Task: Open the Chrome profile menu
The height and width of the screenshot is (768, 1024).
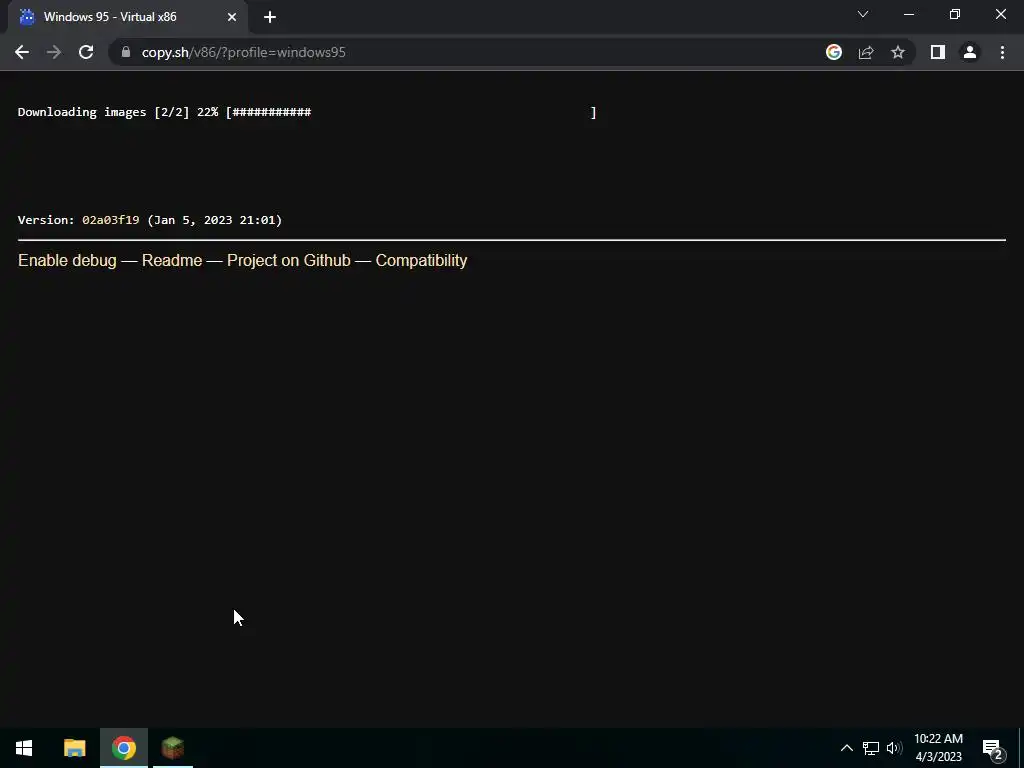Action: coord(970,52)
